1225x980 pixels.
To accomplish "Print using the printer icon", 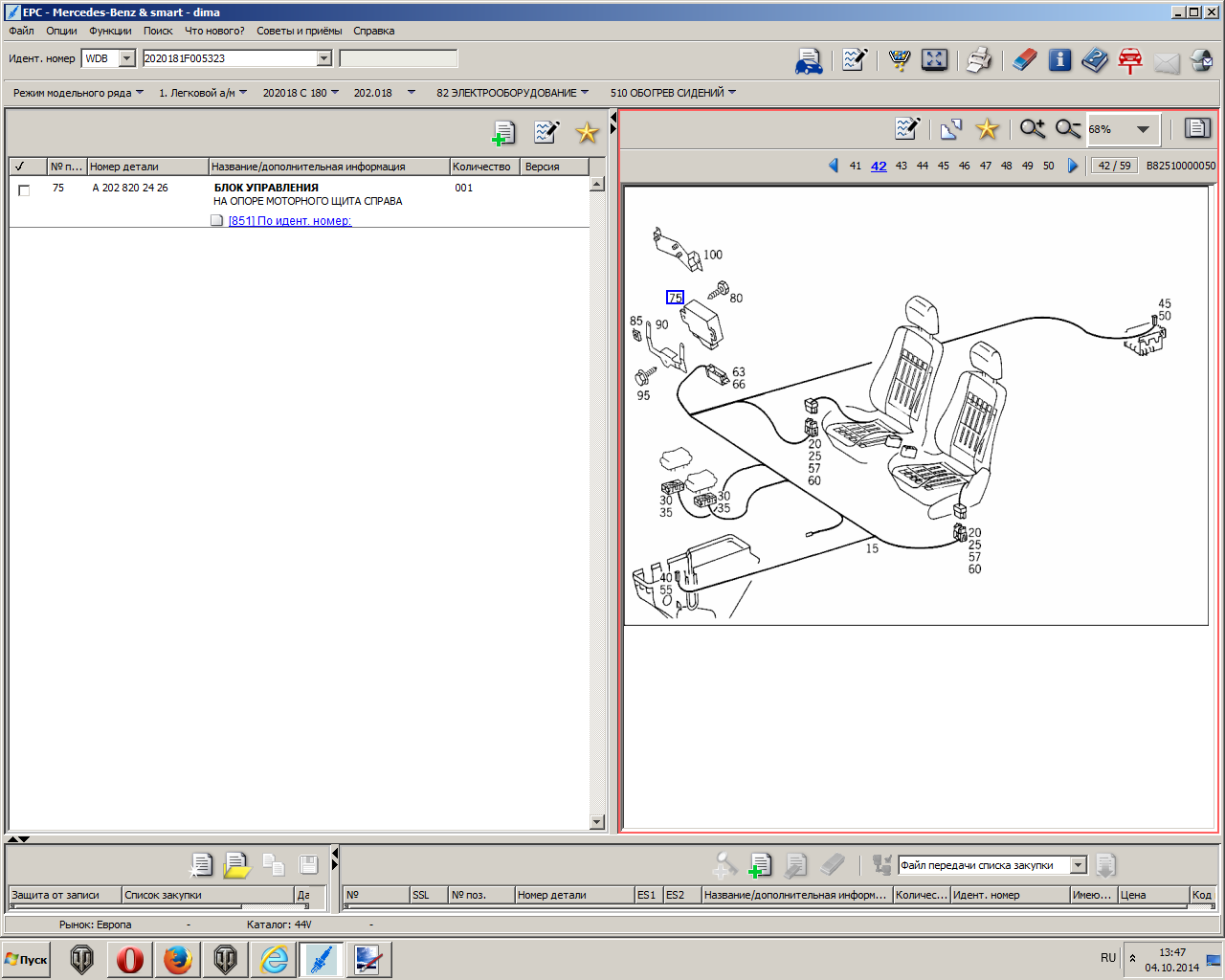I will [x=979, y=60].
